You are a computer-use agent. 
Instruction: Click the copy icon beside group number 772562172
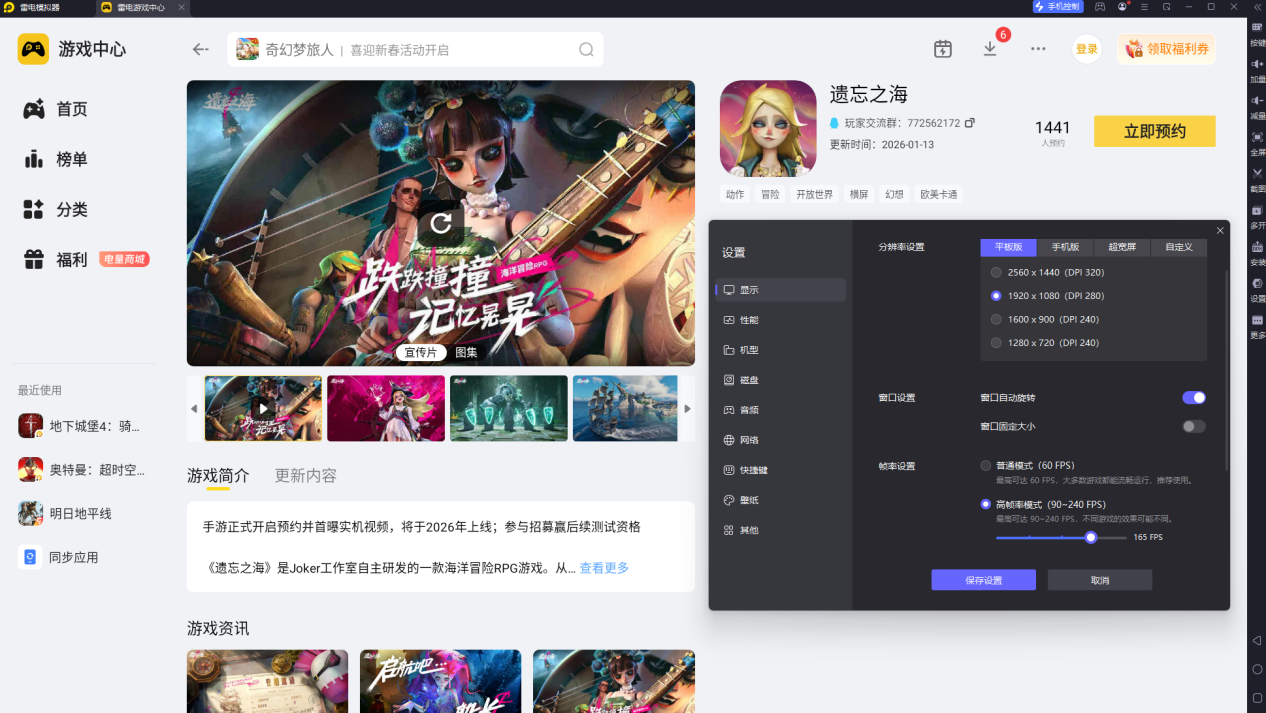(969, 123)
